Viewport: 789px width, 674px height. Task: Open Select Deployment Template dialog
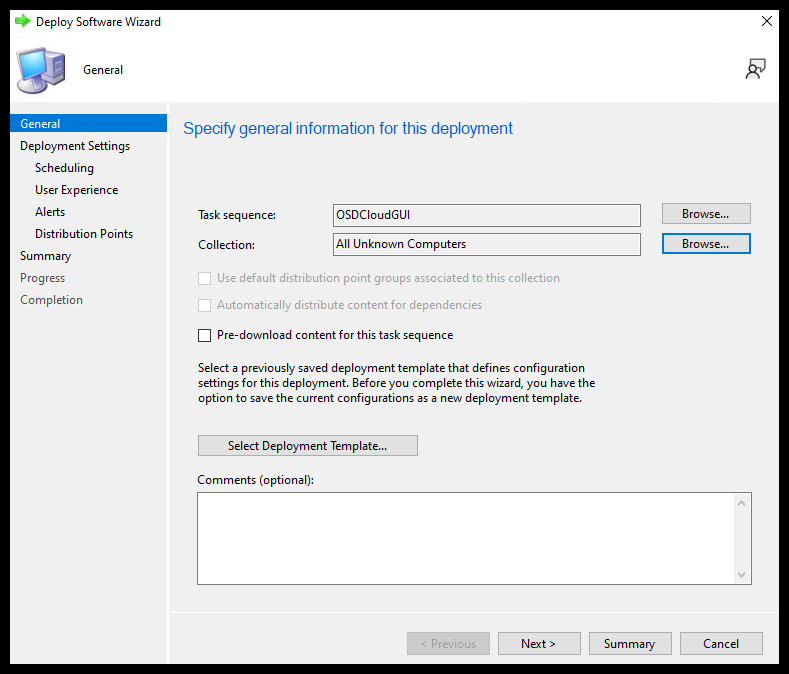(307, 445)
